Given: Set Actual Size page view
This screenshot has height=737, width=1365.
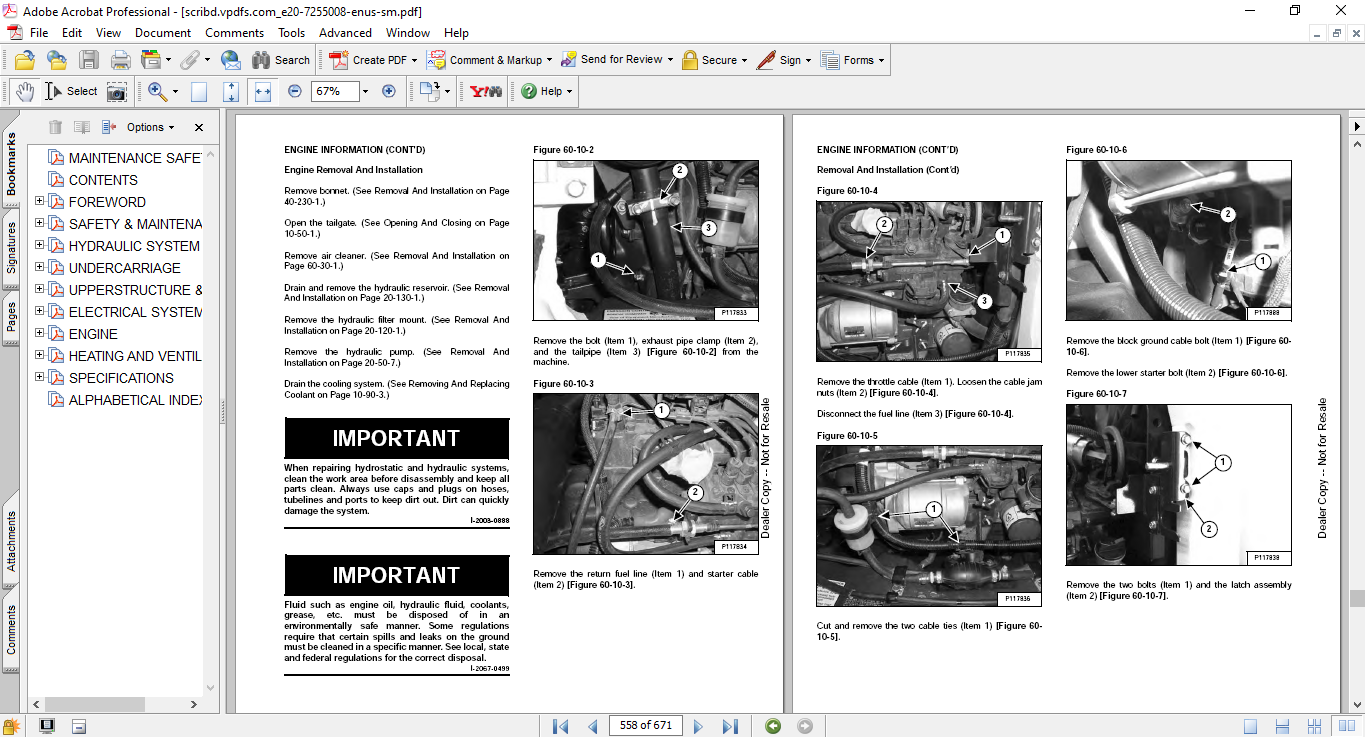Looking at the screenshot, I should click(x=199, y=91).
